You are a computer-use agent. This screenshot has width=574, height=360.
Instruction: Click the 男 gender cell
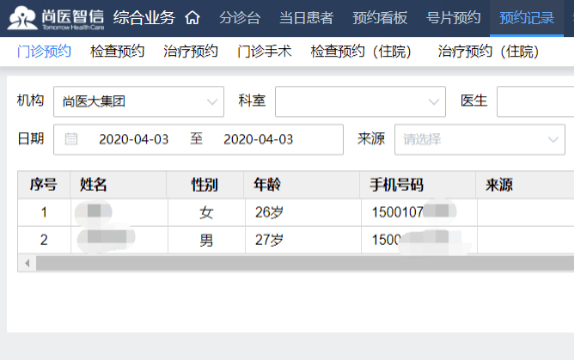206,240
